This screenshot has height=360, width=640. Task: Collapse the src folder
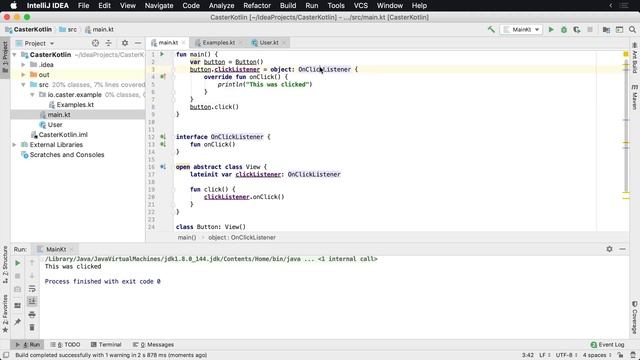click(23, 85)
